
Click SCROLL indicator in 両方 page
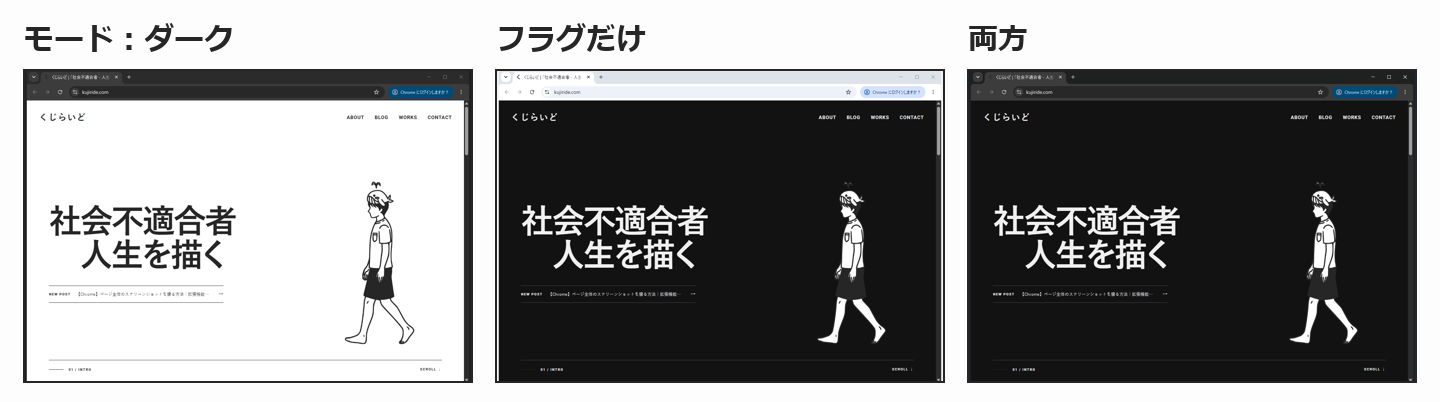(x=1374, y=369)
